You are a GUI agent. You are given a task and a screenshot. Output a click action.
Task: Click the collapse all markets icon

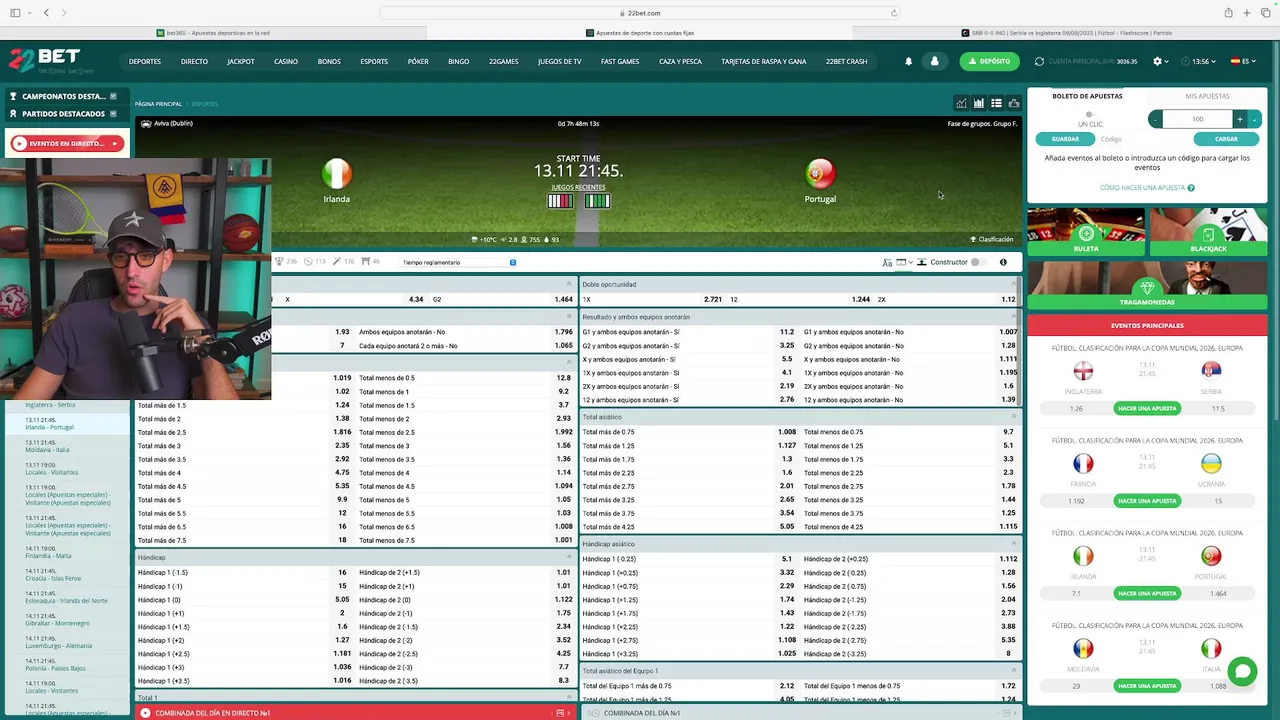(x=922, y=262)
